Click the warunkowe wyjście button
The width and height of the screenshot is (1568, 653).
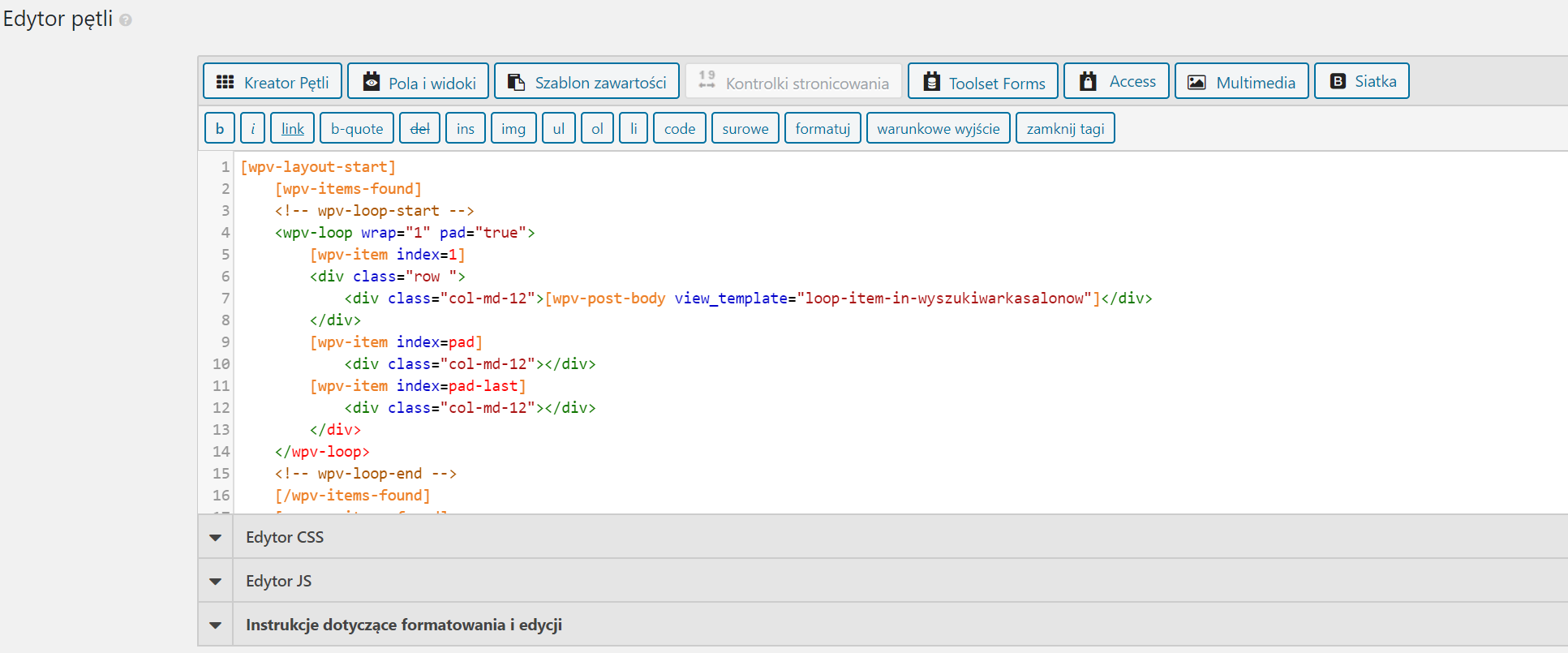(939, 128)
